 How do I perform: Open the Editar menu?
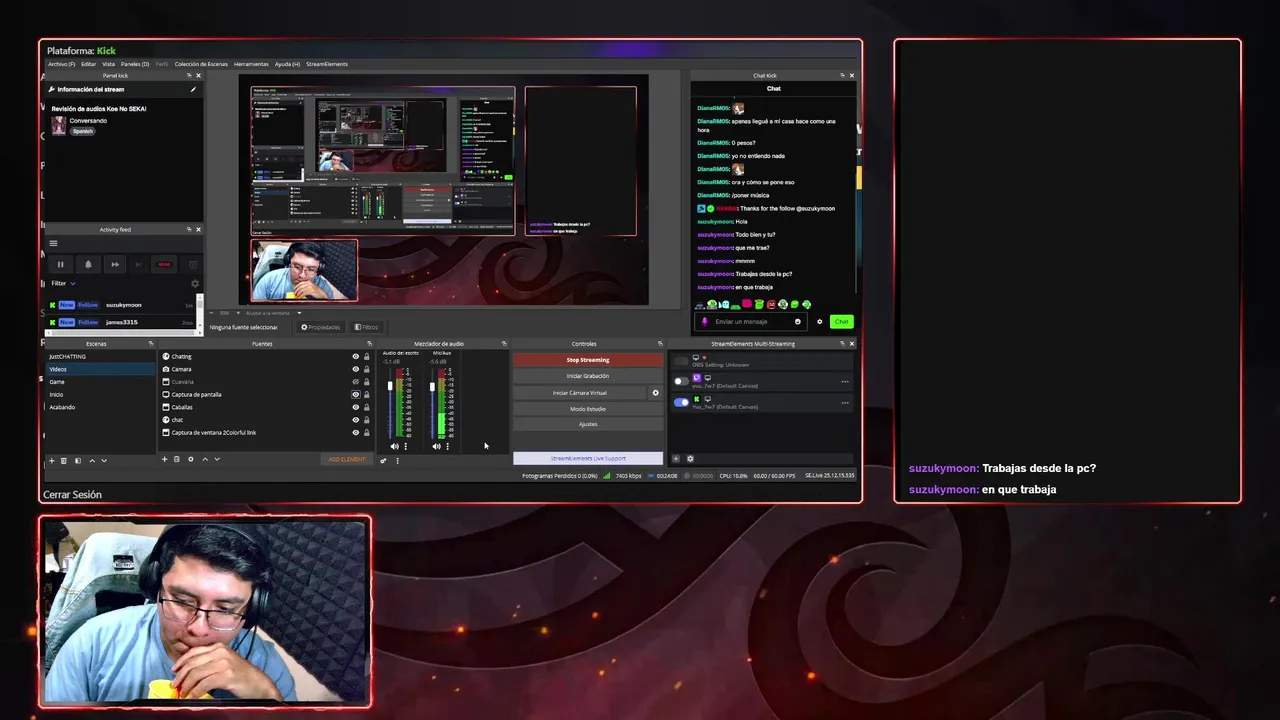[89, 64]
